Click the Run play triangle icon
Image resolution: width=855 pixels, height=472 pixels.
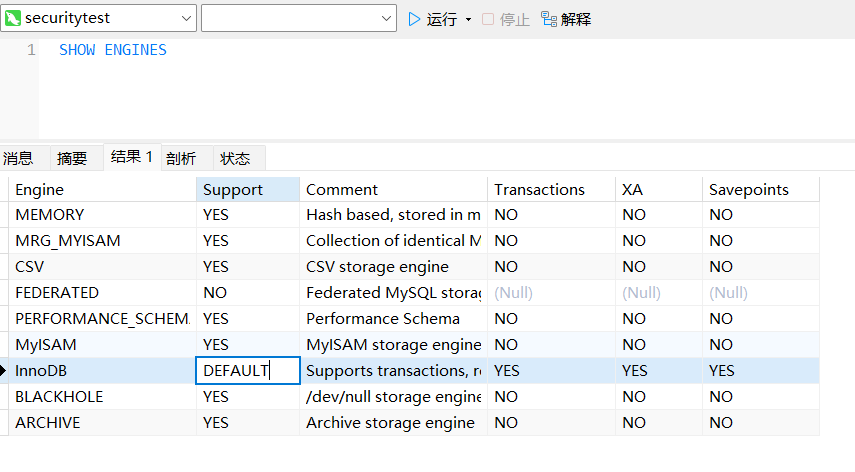(x=415, y=19)
